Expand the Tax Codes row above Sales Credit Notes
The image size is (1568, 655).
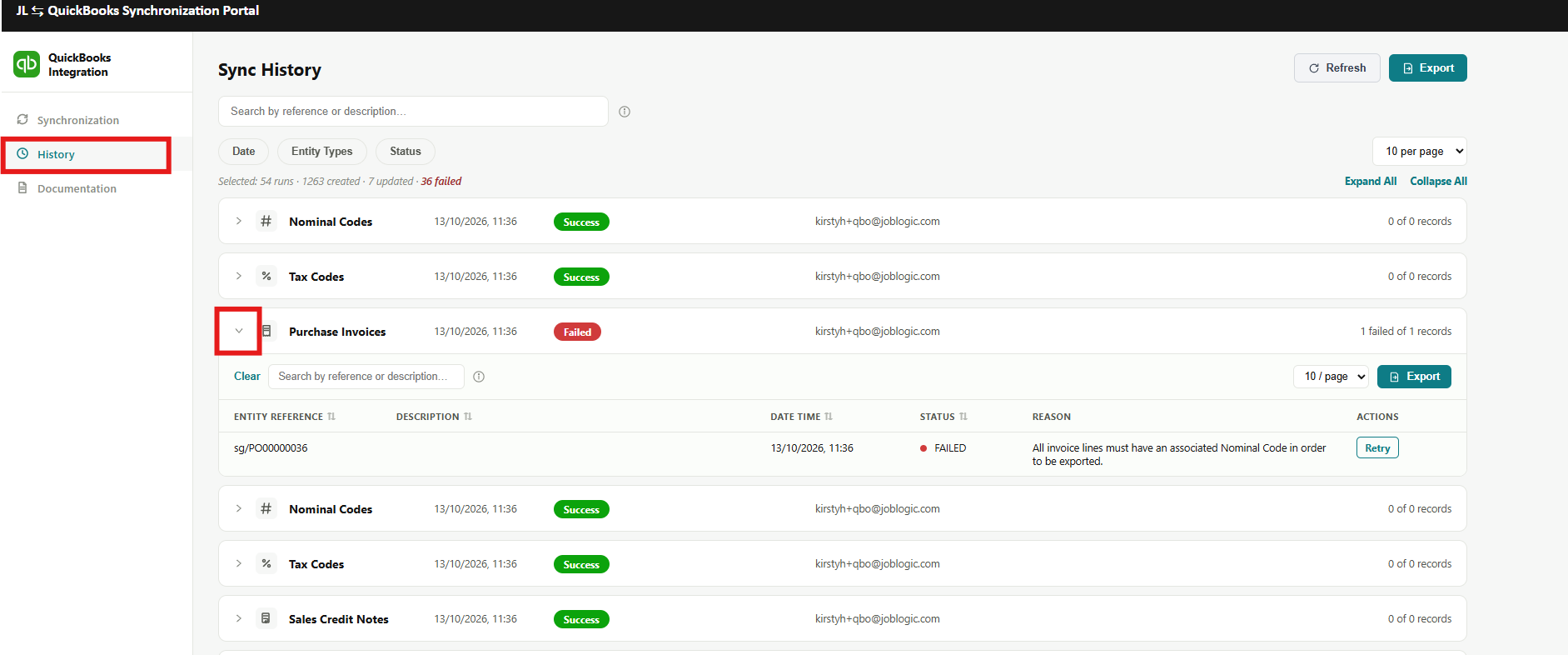tap(239, 563)
